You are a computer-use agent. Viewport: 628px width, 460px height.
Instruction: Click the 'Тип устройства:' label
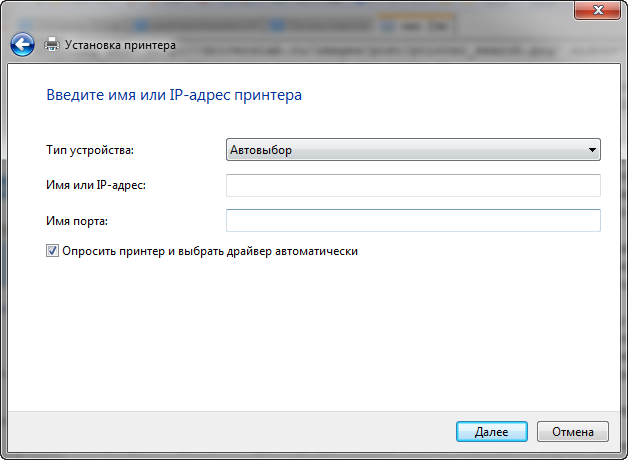click(90, 150)
